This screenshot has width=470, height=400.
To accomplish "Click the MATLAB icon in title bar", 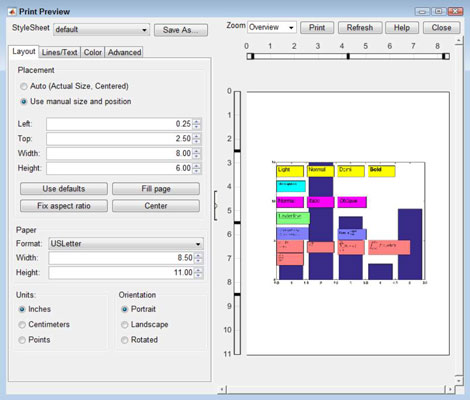I will [x=12, y=12].
